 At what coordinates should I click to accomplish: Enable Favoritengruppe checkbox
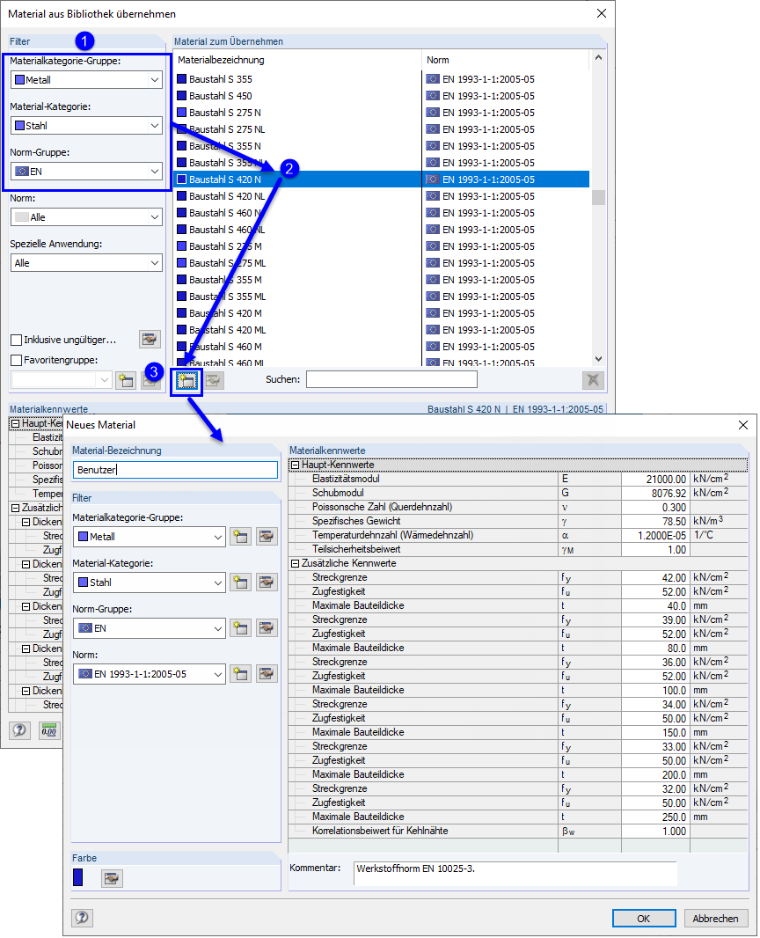(x=17, y=360)
